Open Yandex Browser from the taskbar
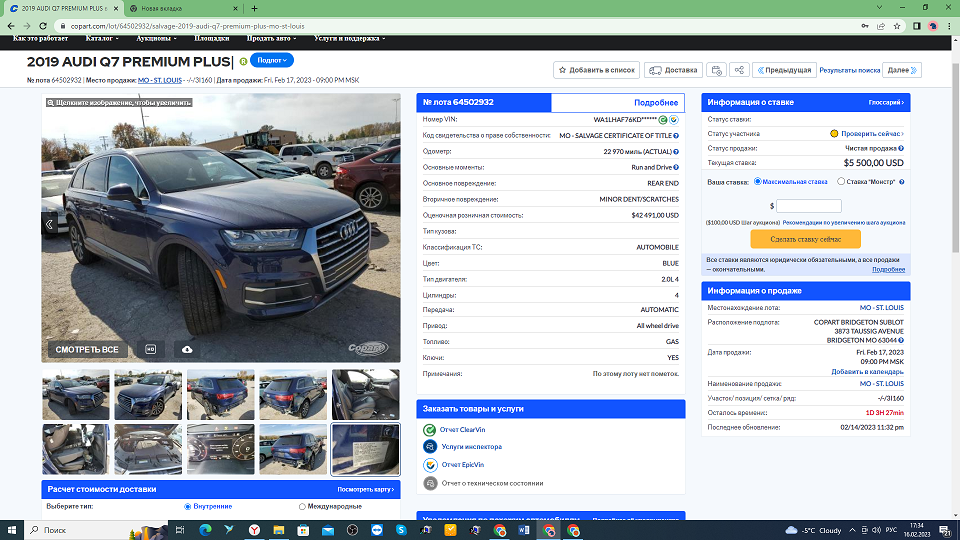The height and width of the screenshot is (540, 960). click(x=254, y=530)
